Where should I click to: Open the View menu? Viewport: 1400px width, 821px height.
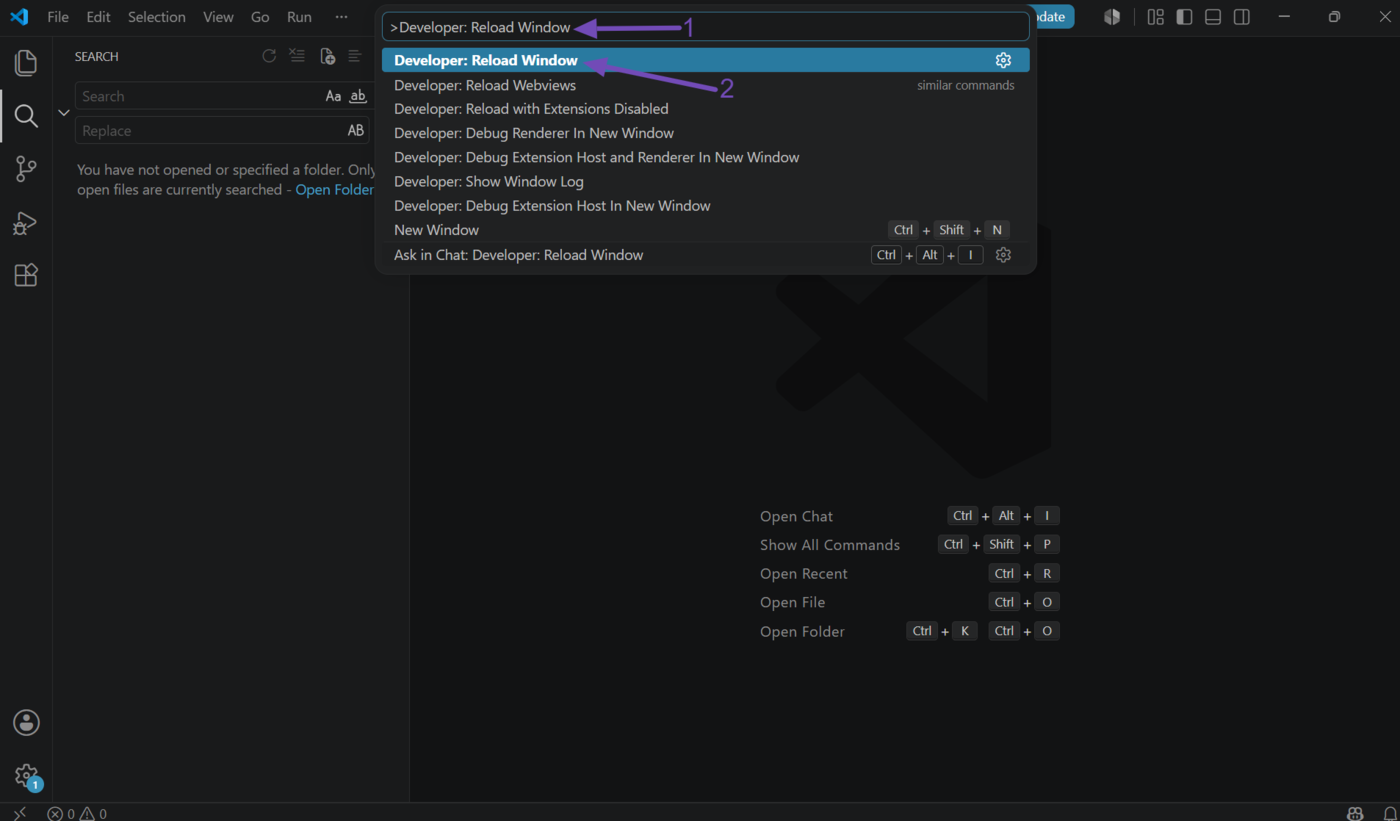click(218, 17)
